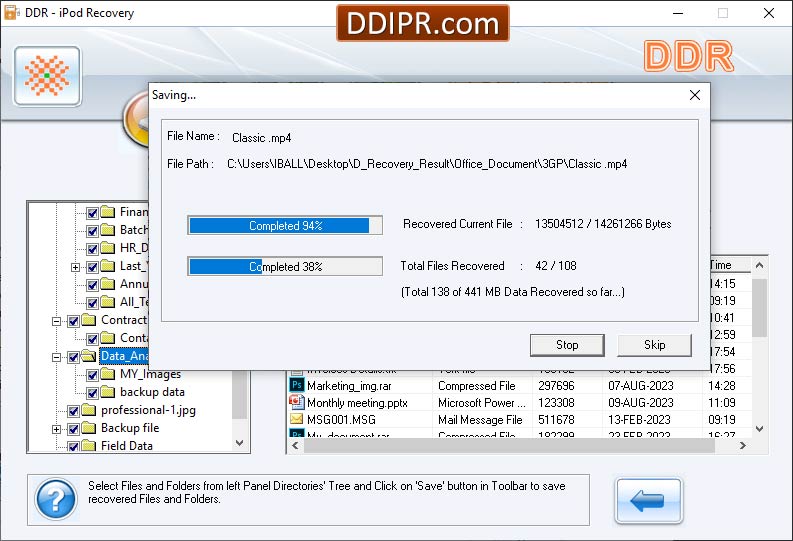Click the orange DDR logo icon button

click(47, 76)
